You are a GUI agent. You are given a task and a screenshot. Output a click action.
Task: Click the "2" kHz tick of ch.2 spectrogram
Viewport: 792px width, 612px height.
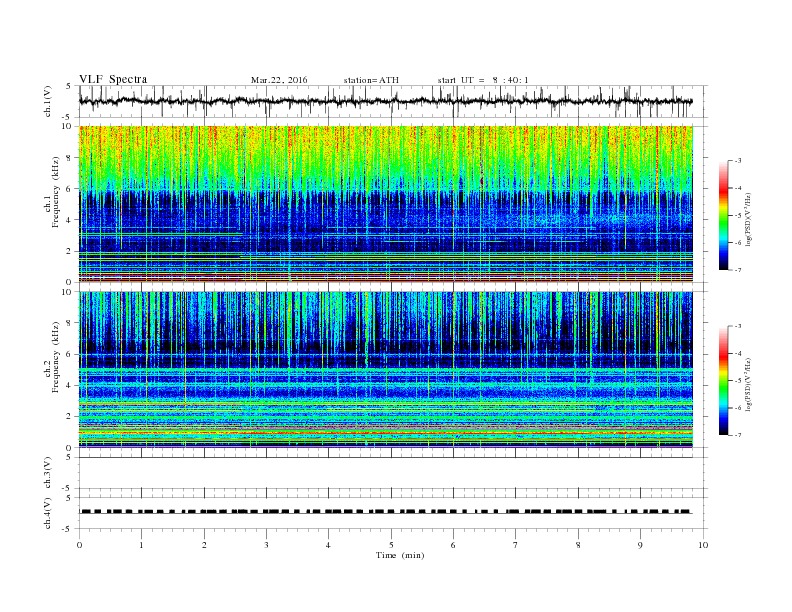71,417
